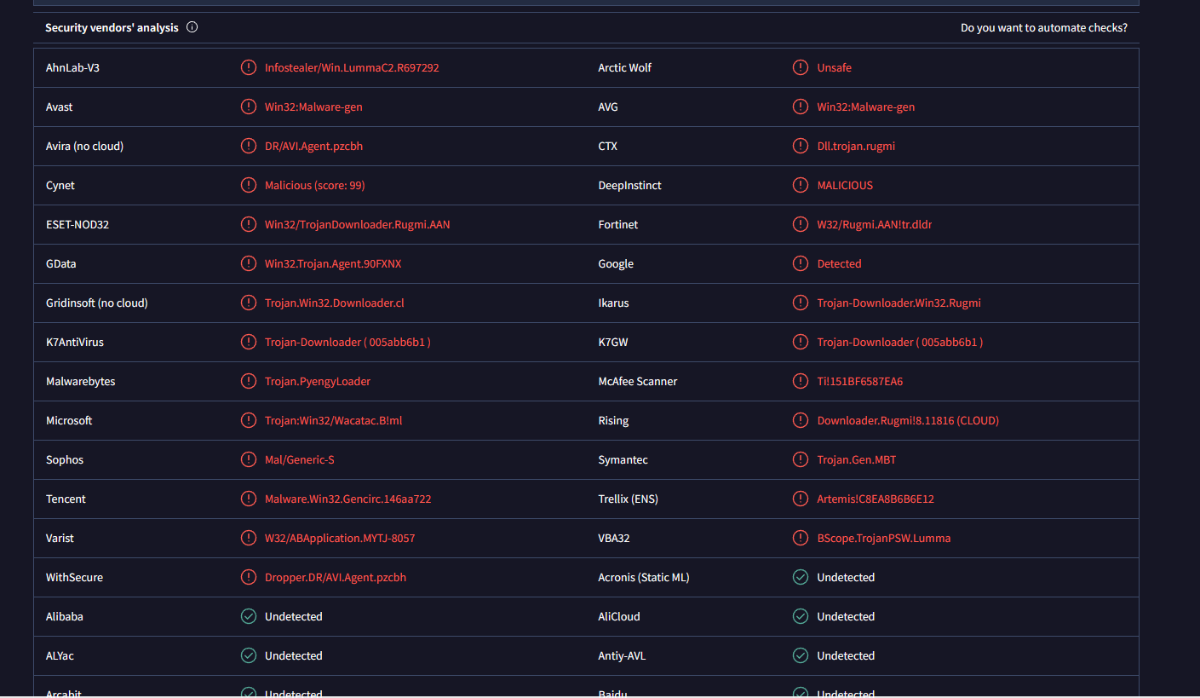The height and width of the screenshot is (698, 1200).
Task: Click ESET-NOD32 detection alert icon
Action: [x=249, y=225]
